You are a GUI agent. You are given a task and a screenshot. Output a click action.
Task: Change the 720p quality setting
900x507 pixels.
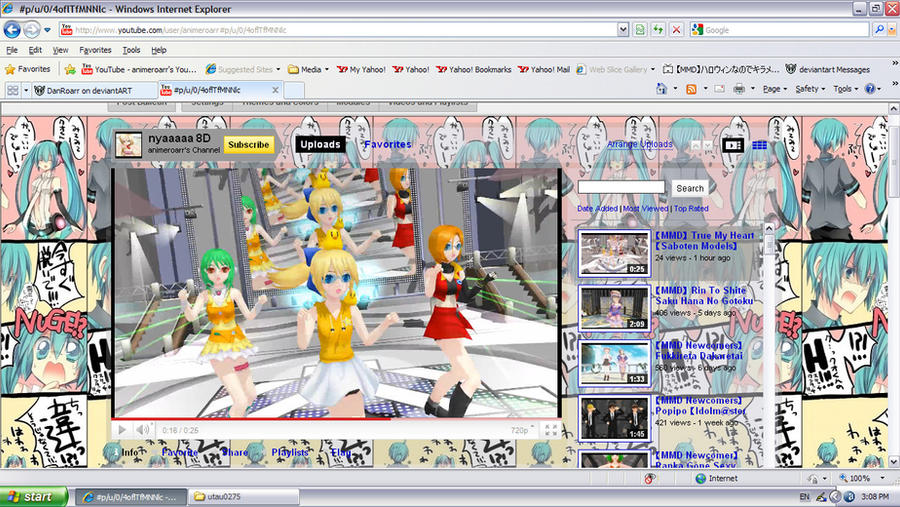[522, 430]
